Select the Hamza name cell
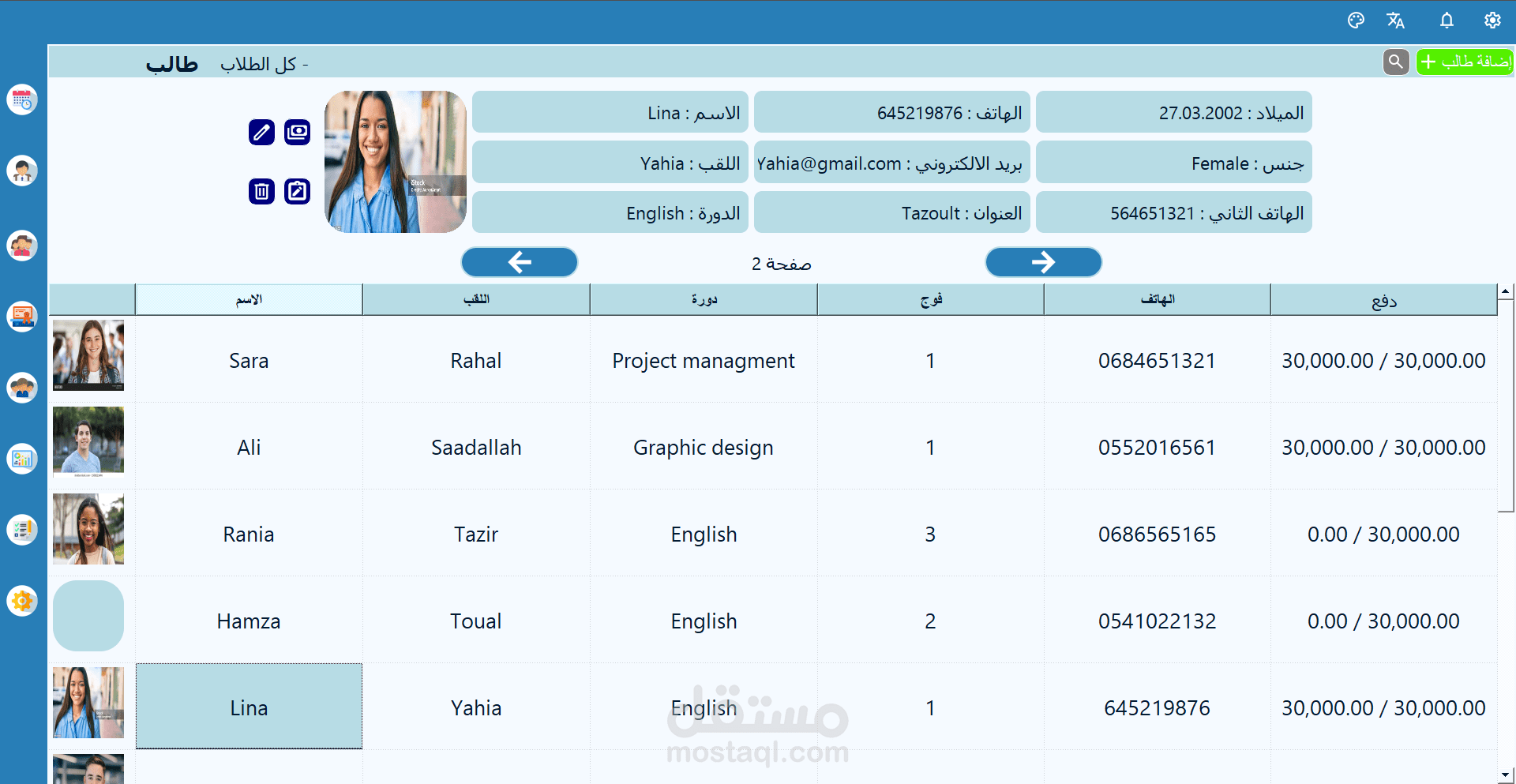1516x784 pixels. [249, 621]
